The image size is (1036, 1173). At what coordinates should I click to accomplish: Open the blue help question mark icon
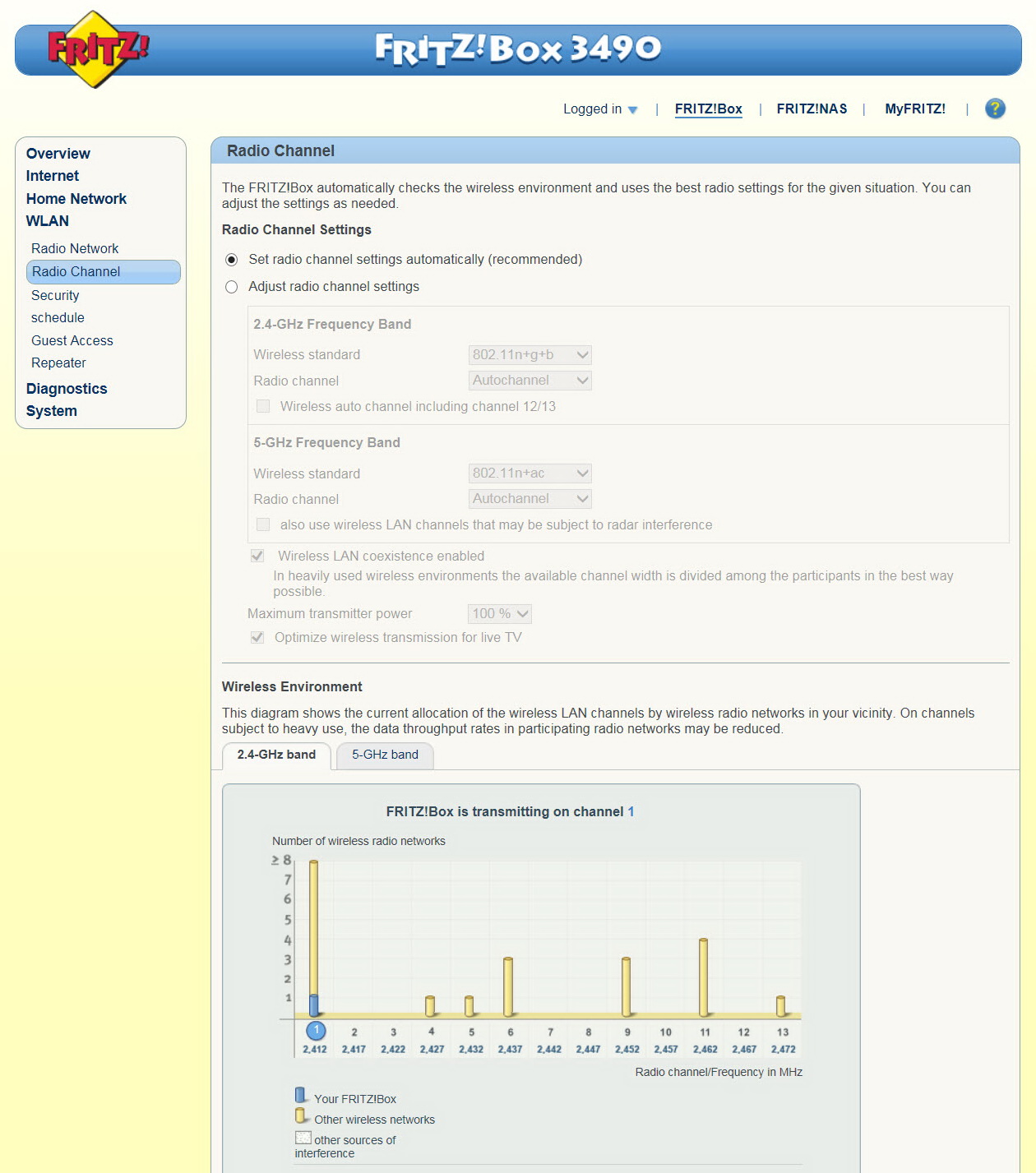[995, 109]
